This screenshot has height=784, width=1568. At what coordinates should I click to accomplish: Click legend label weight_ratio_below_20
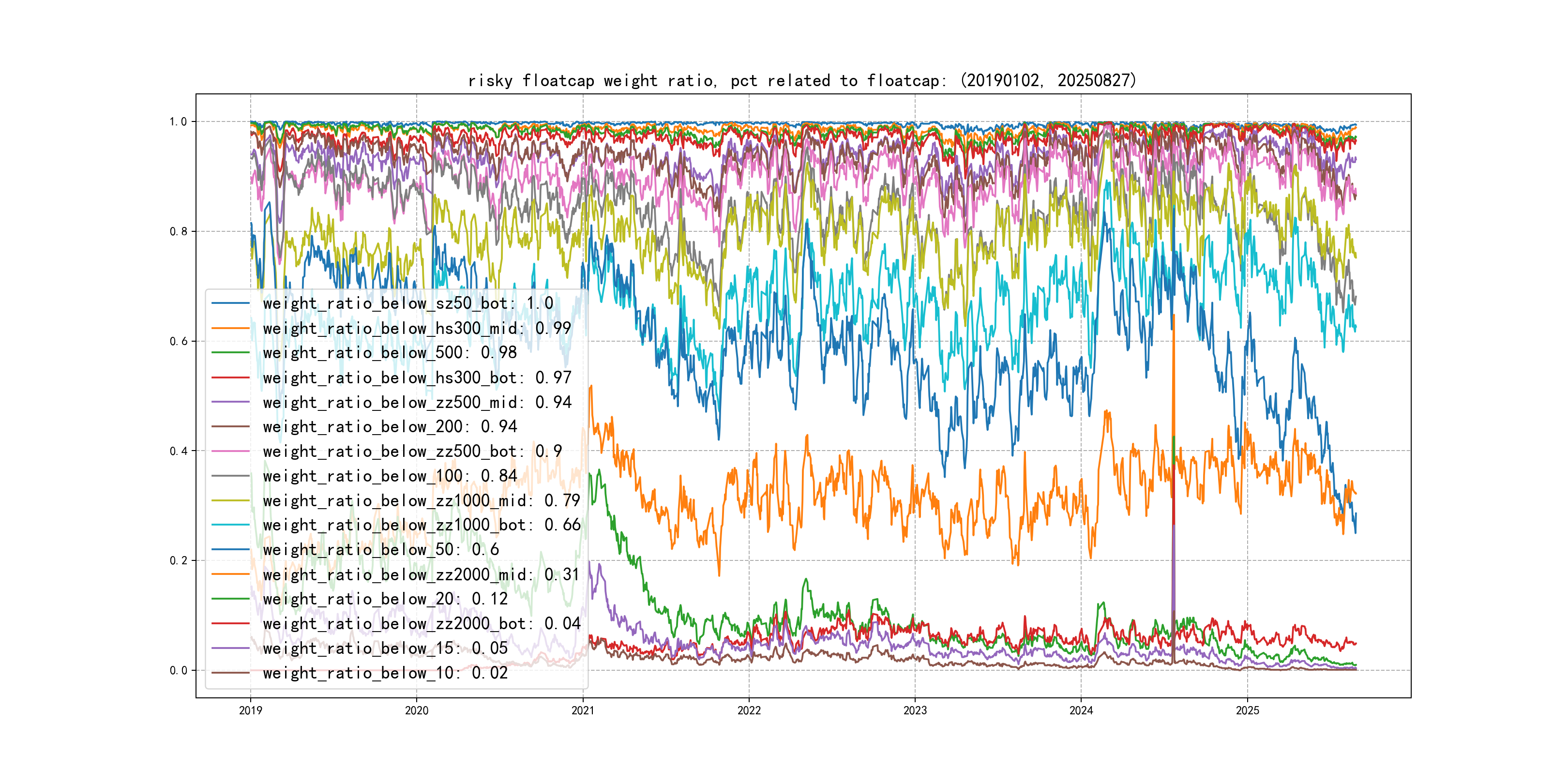(x=385, y=599)
